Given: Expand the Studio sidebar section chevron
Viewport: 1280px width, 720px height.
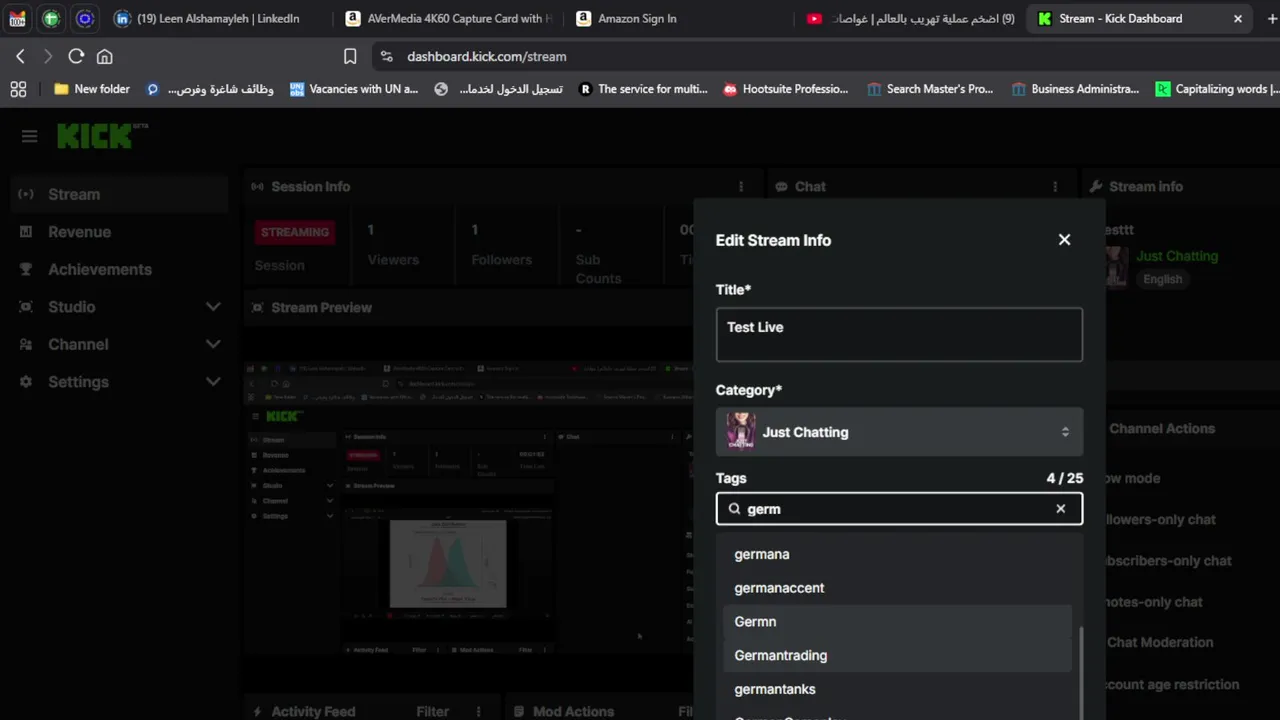Looking at the screenshot, I should (213, 307).
